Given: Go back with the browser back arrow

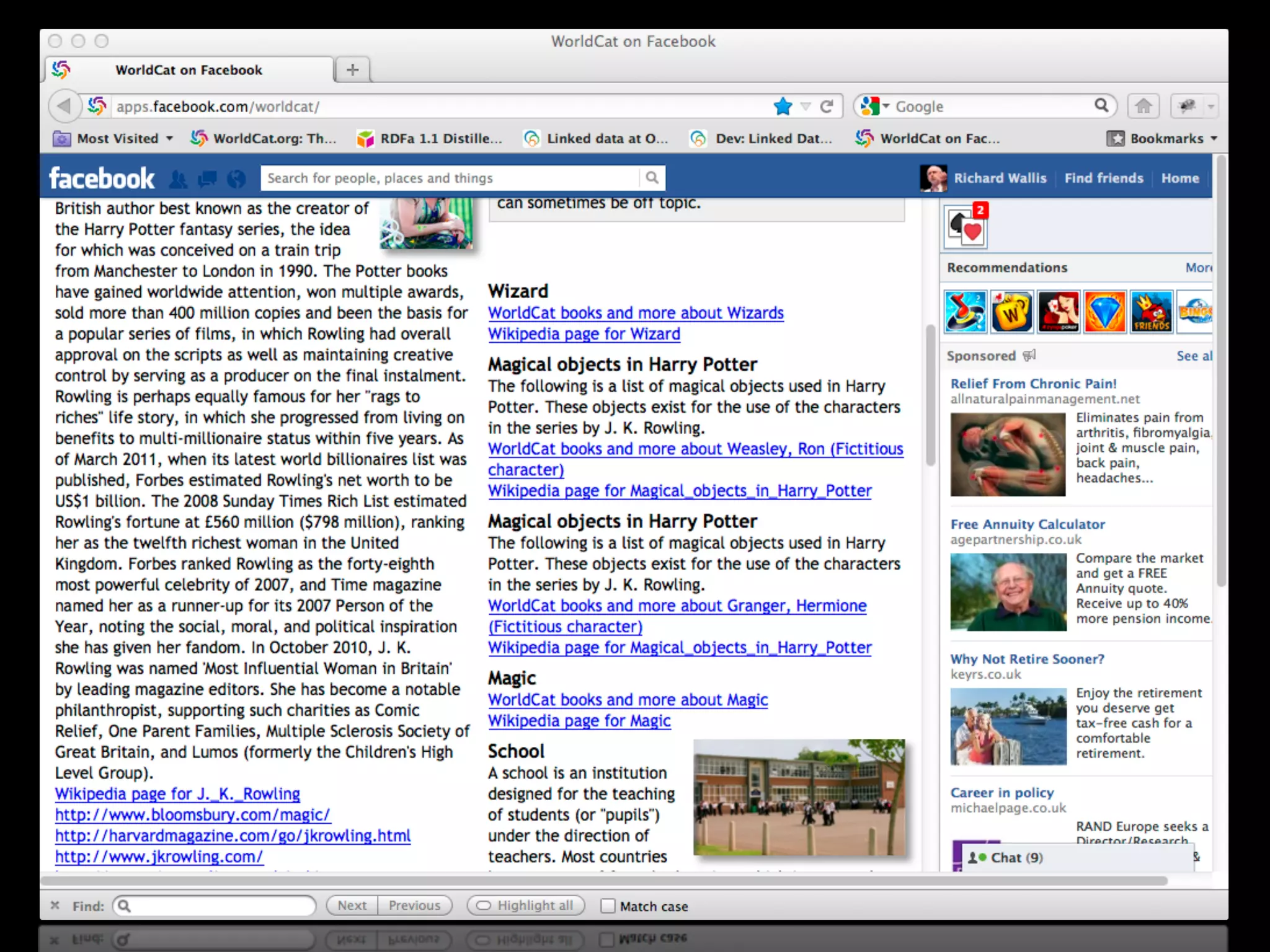Looking at the screenshot, I should click(x=64, y=107).
